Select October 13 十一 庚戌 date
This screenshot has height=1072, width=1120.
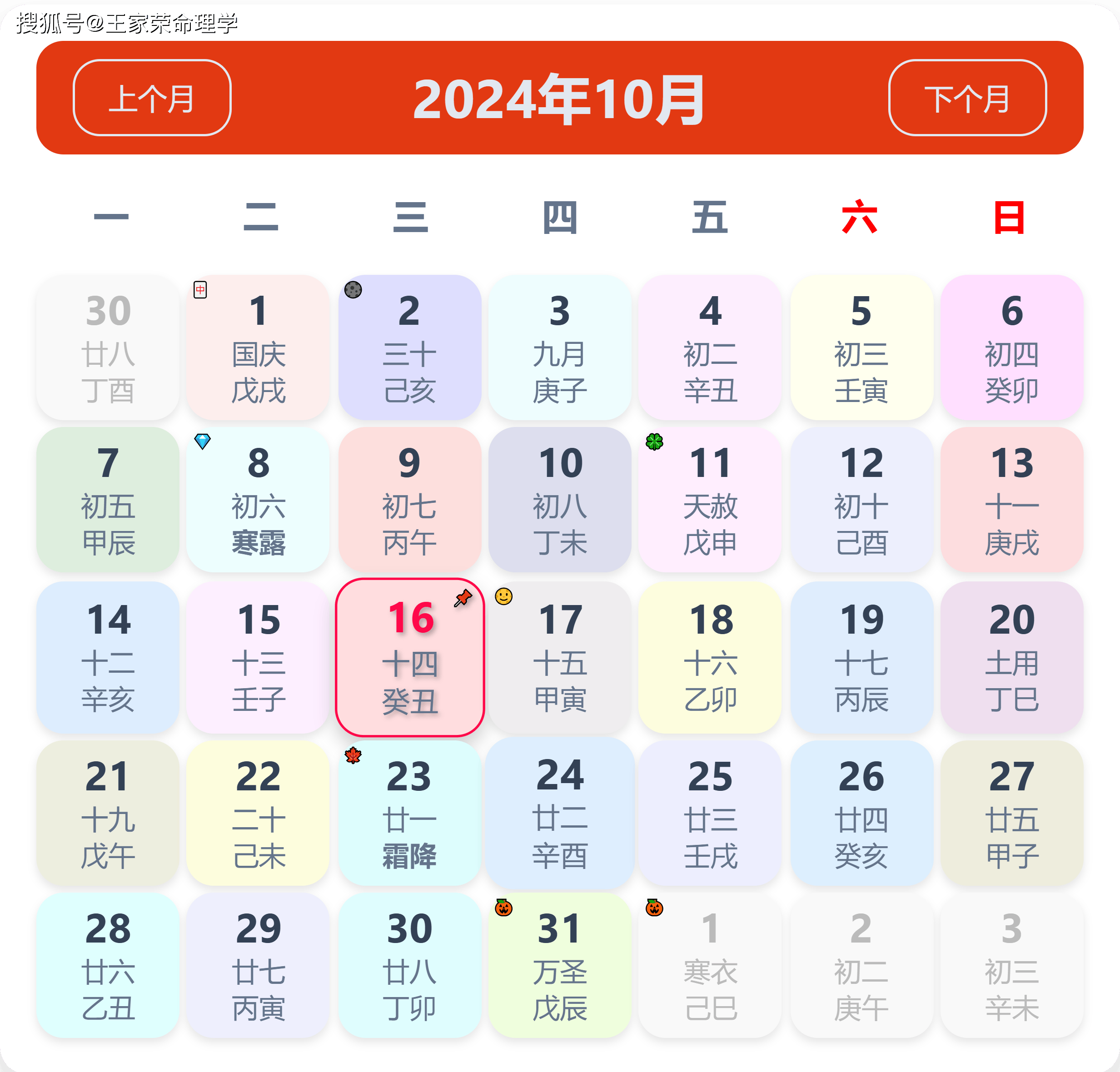(x=1012, y=500)
